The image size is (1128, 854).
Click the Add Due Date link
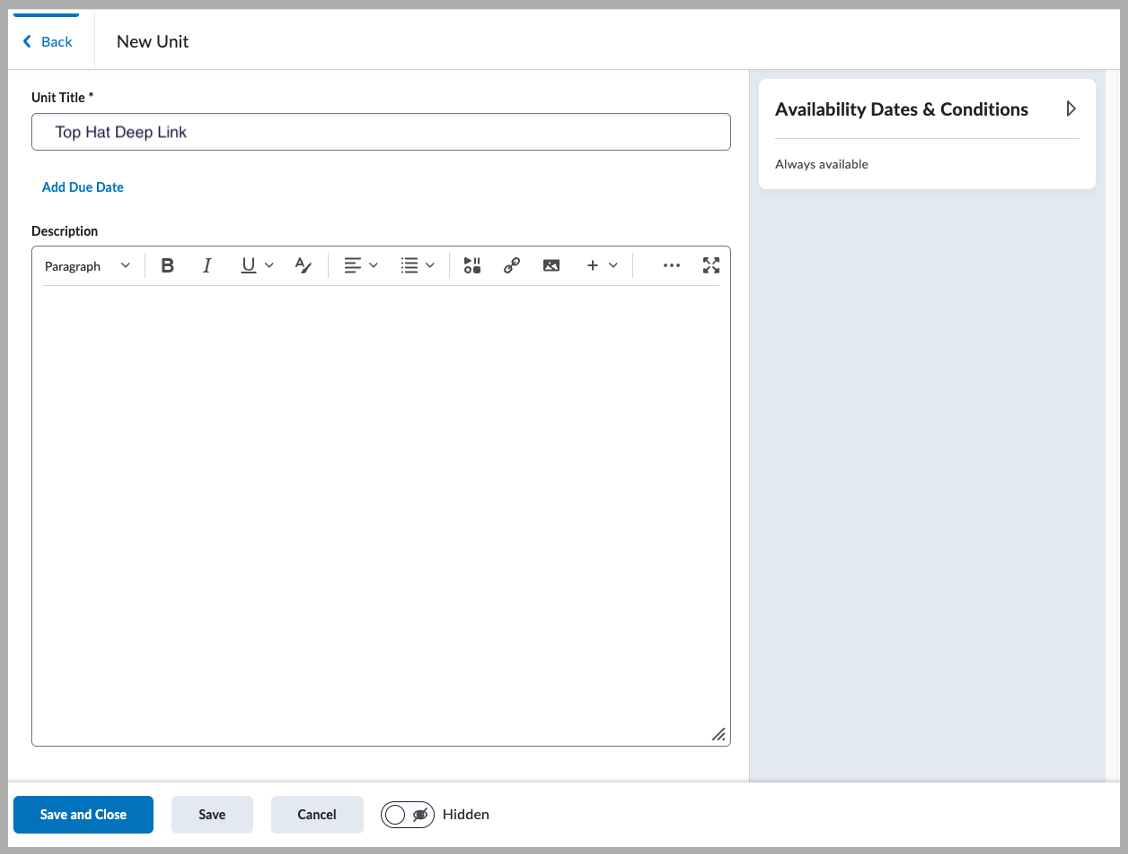(x=82, y=187)
